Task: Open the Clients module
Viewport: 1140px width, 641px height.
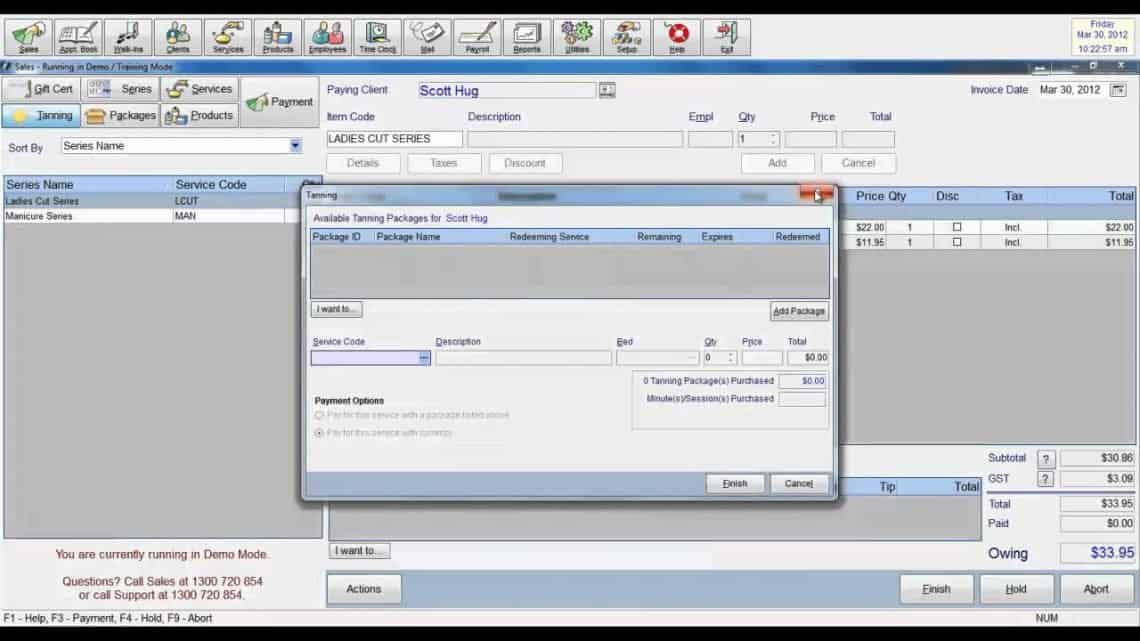Action: coord(177,33)
